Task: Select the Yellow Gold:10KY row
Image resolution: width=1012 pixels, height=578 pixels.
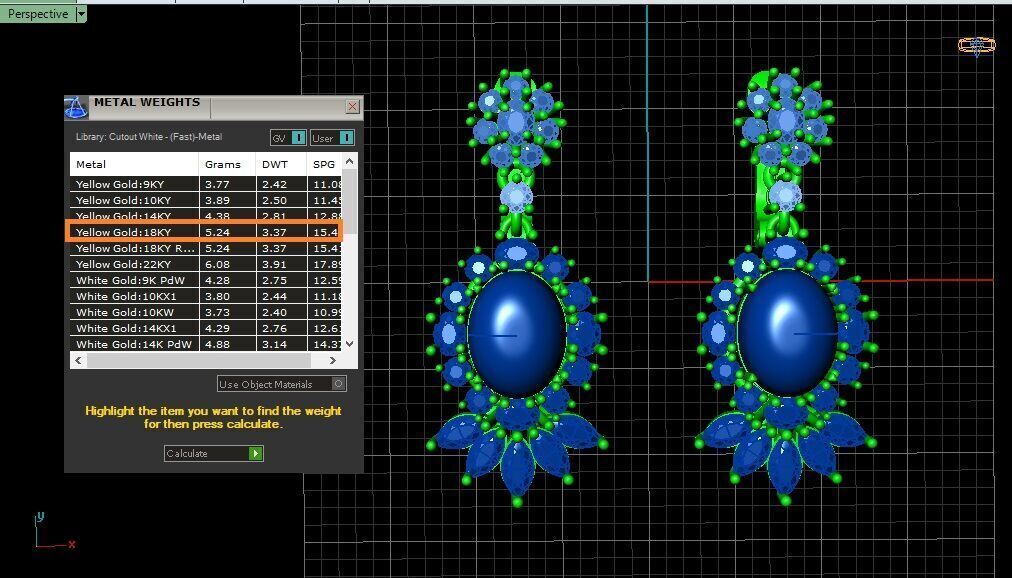Action: coord(206,200)
